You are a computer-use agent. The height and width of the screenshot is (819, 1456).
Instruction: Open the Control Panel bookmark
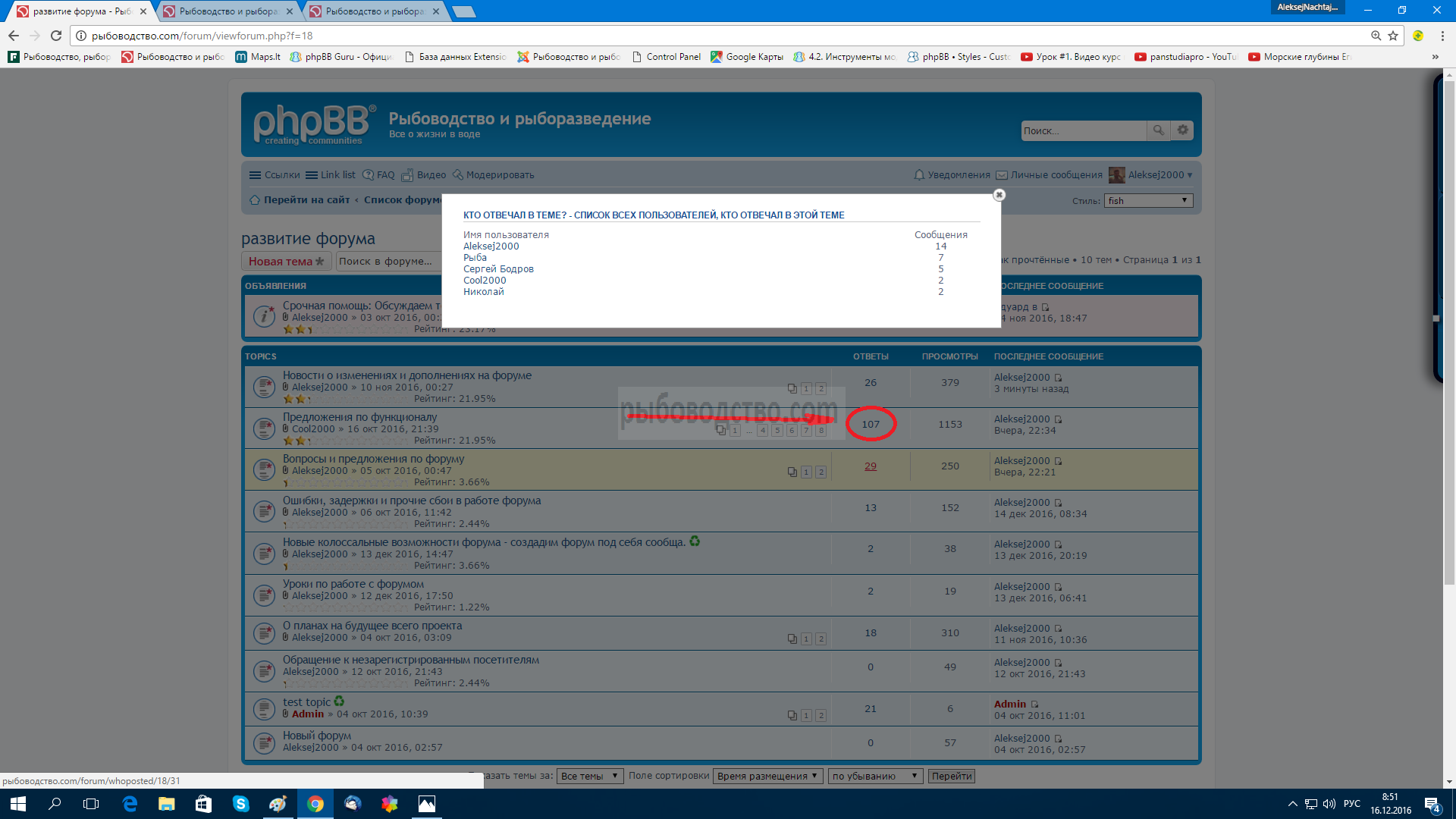tap(667, 57)
